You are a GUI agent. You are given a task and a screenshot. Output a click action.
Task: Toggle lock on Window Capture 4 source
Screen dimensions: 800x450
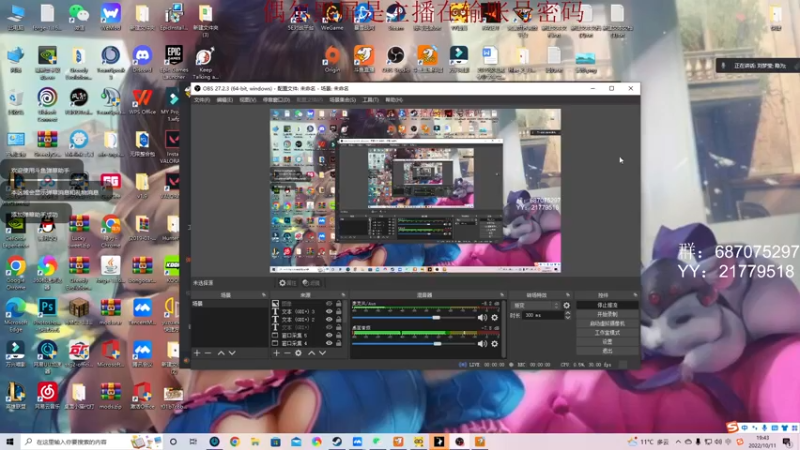click(338, 343)
